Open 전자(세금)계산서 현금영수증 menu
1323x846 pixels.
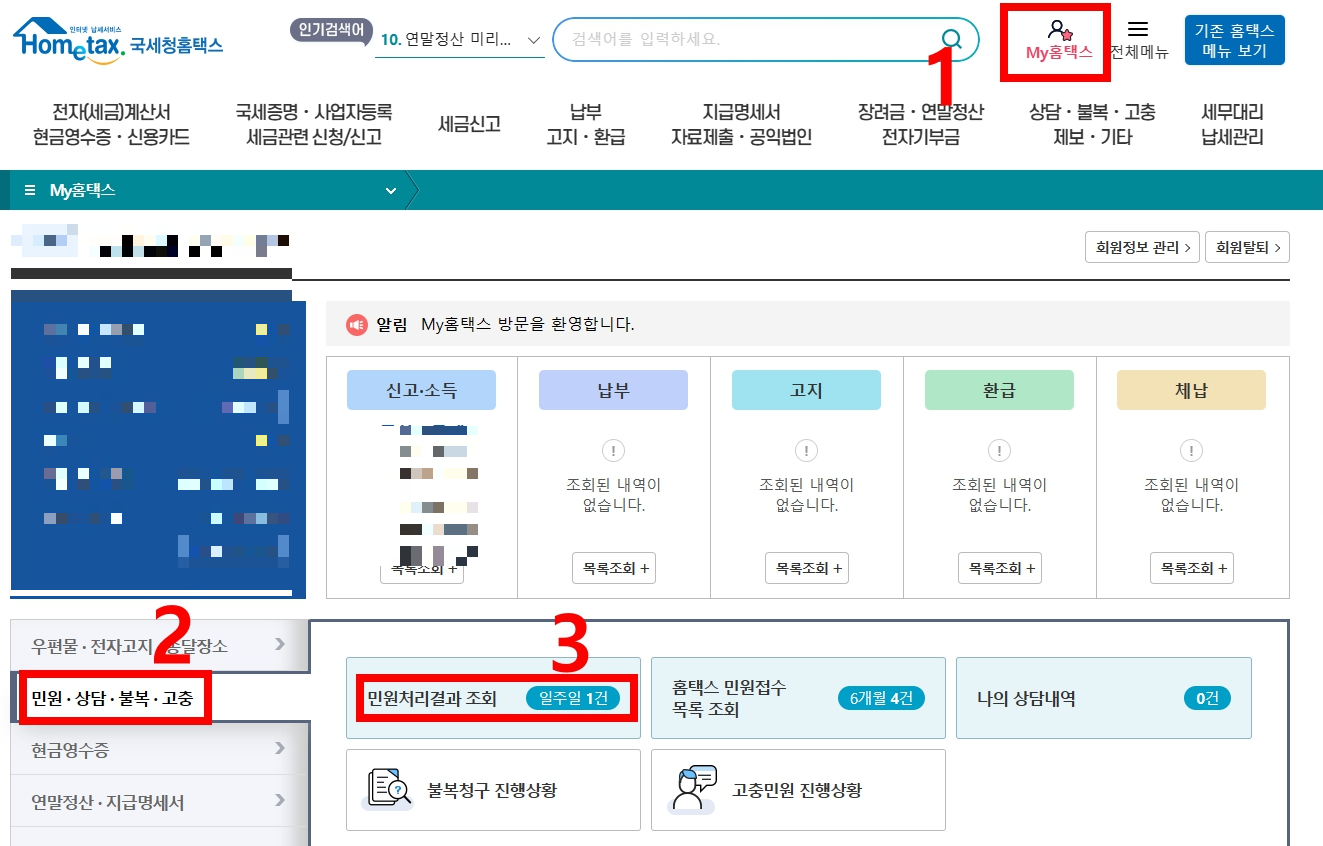point(111,125)
